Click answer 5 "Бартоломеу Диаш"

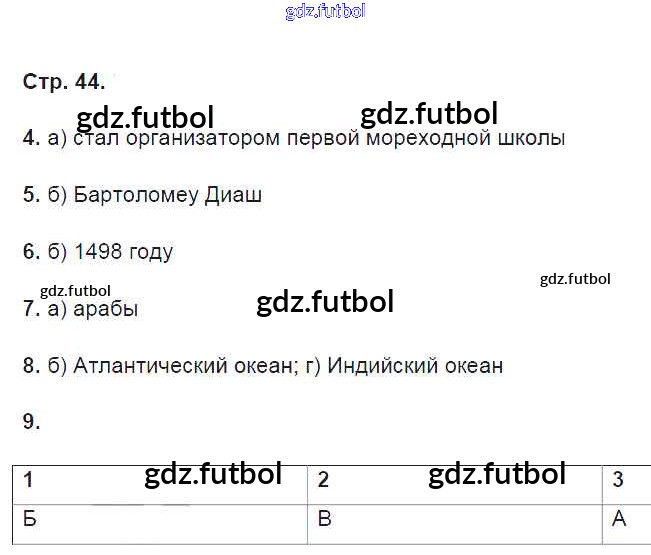click(154, 195)
